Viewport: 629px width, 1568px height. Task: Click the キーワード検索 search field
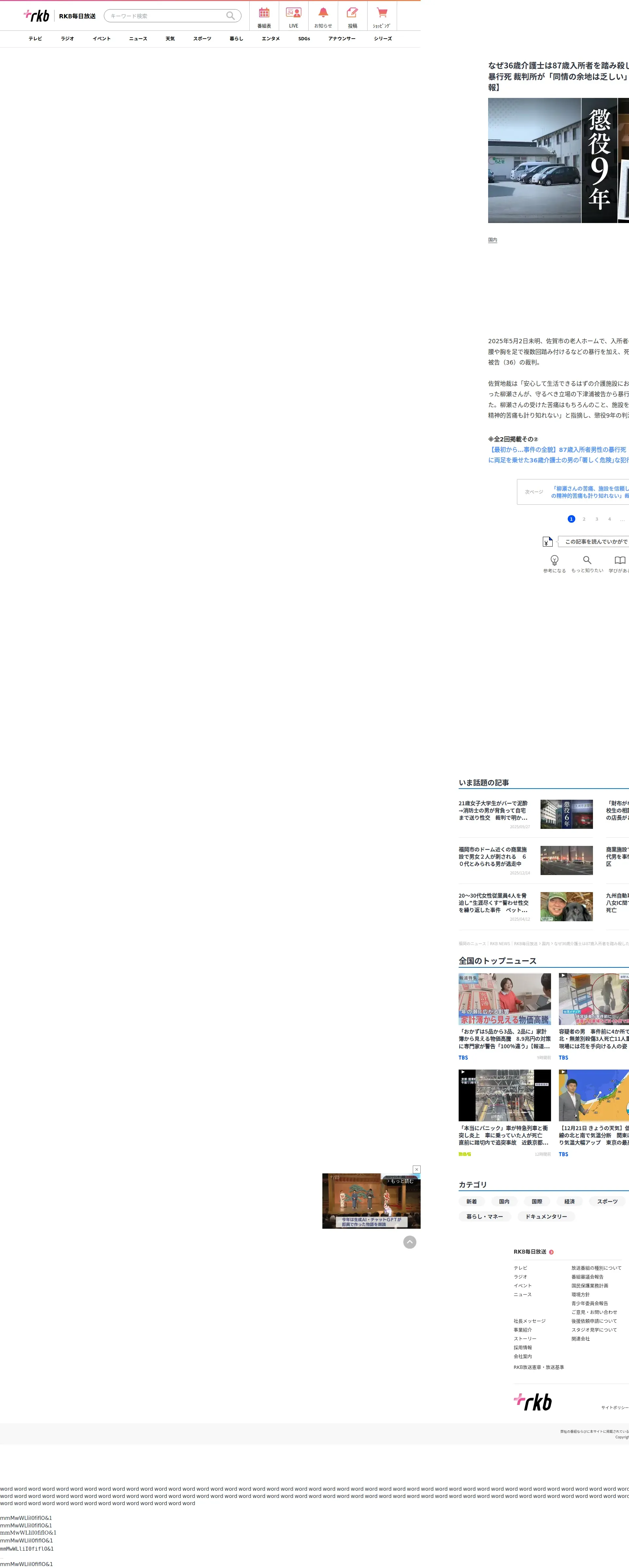point(164,16)
